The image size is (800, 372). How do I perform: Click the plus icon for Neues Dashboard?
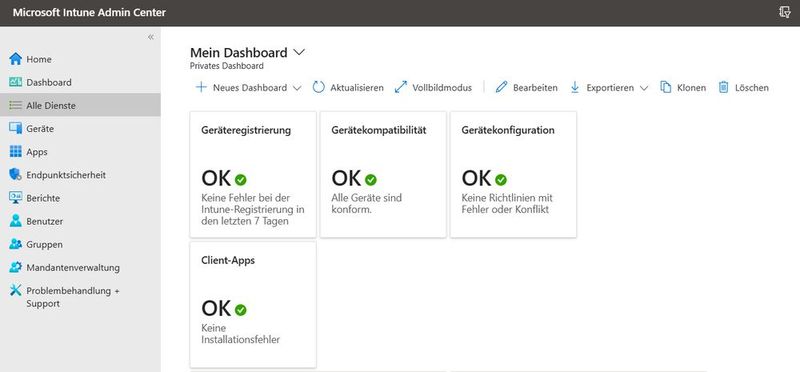[201, 88]
